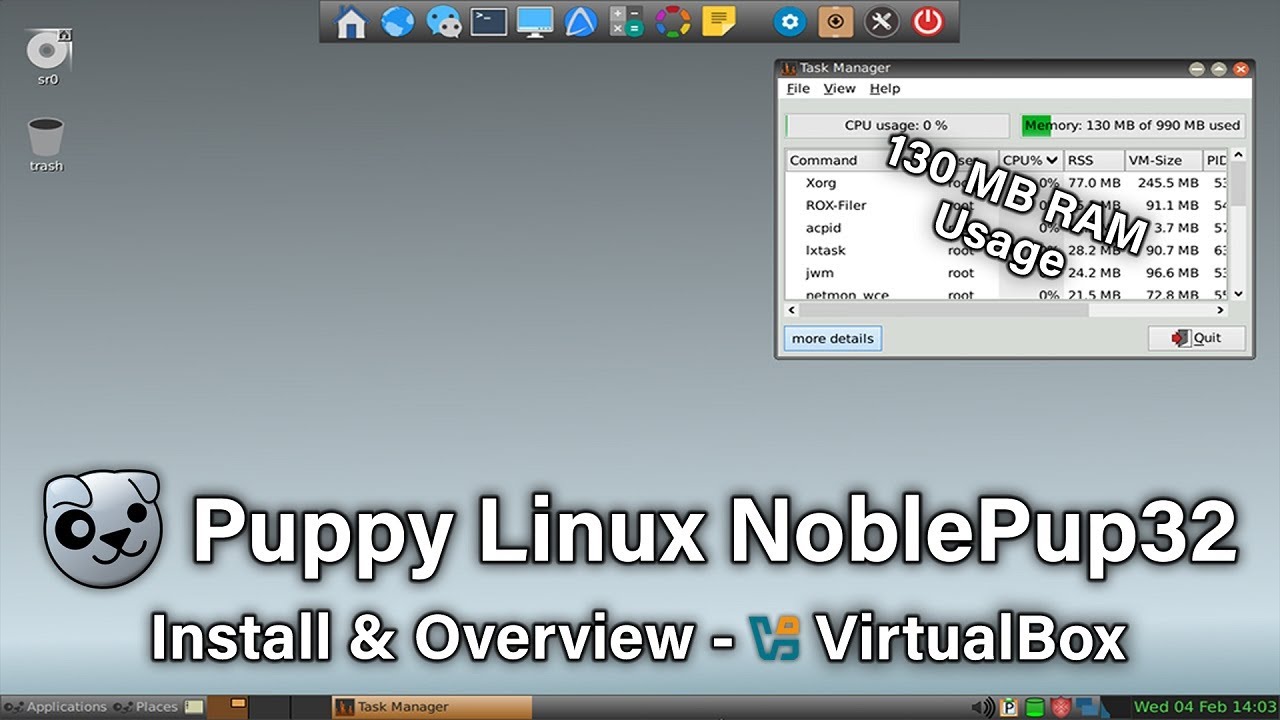Click the green storage cylinder tray icon
This screenshot has width=1280, height=720.
(x=1036, y=707)
